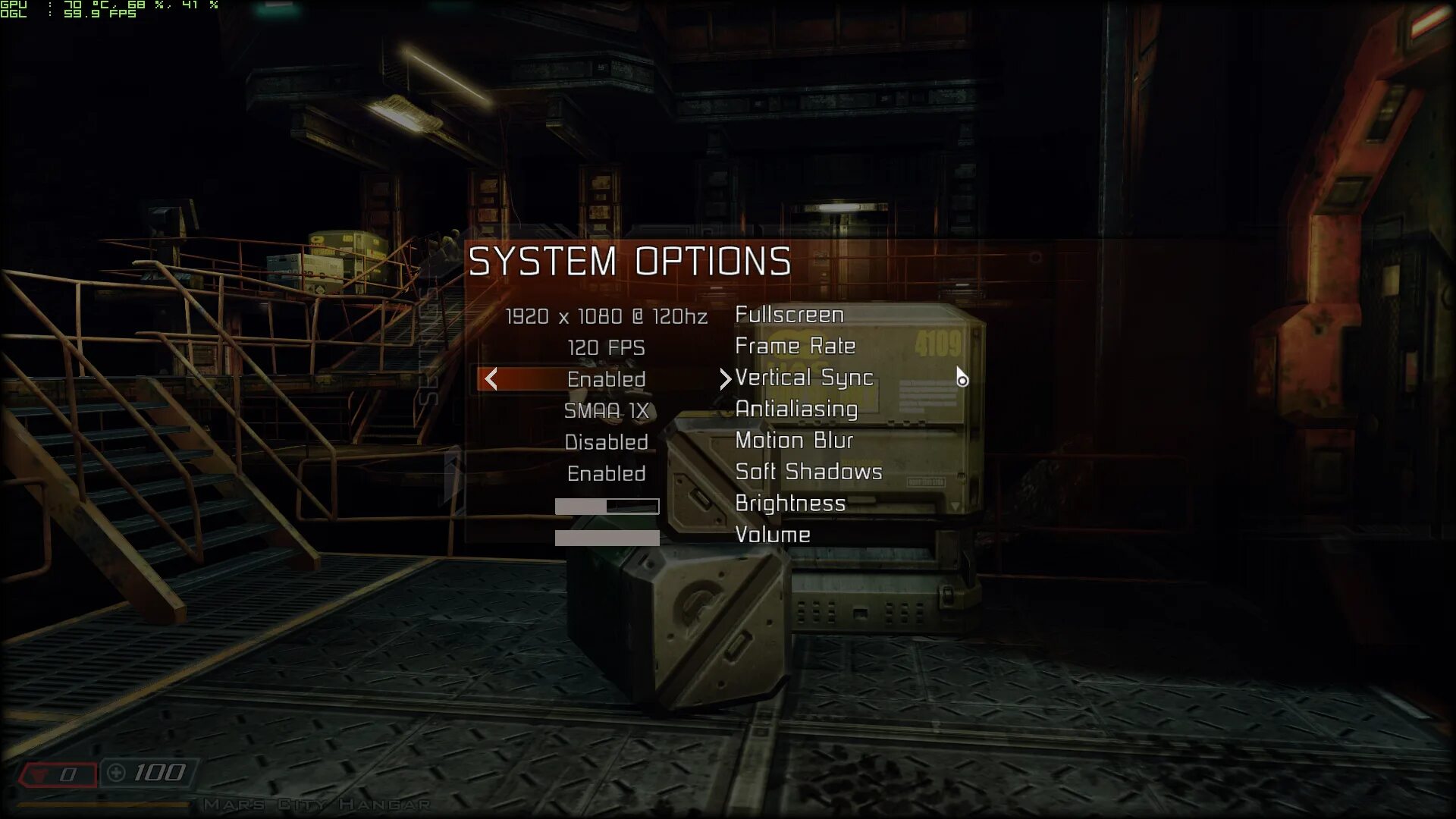Toggle Soft Shadows enabled state
1456x819 pixels.
(x=607, y=472)
